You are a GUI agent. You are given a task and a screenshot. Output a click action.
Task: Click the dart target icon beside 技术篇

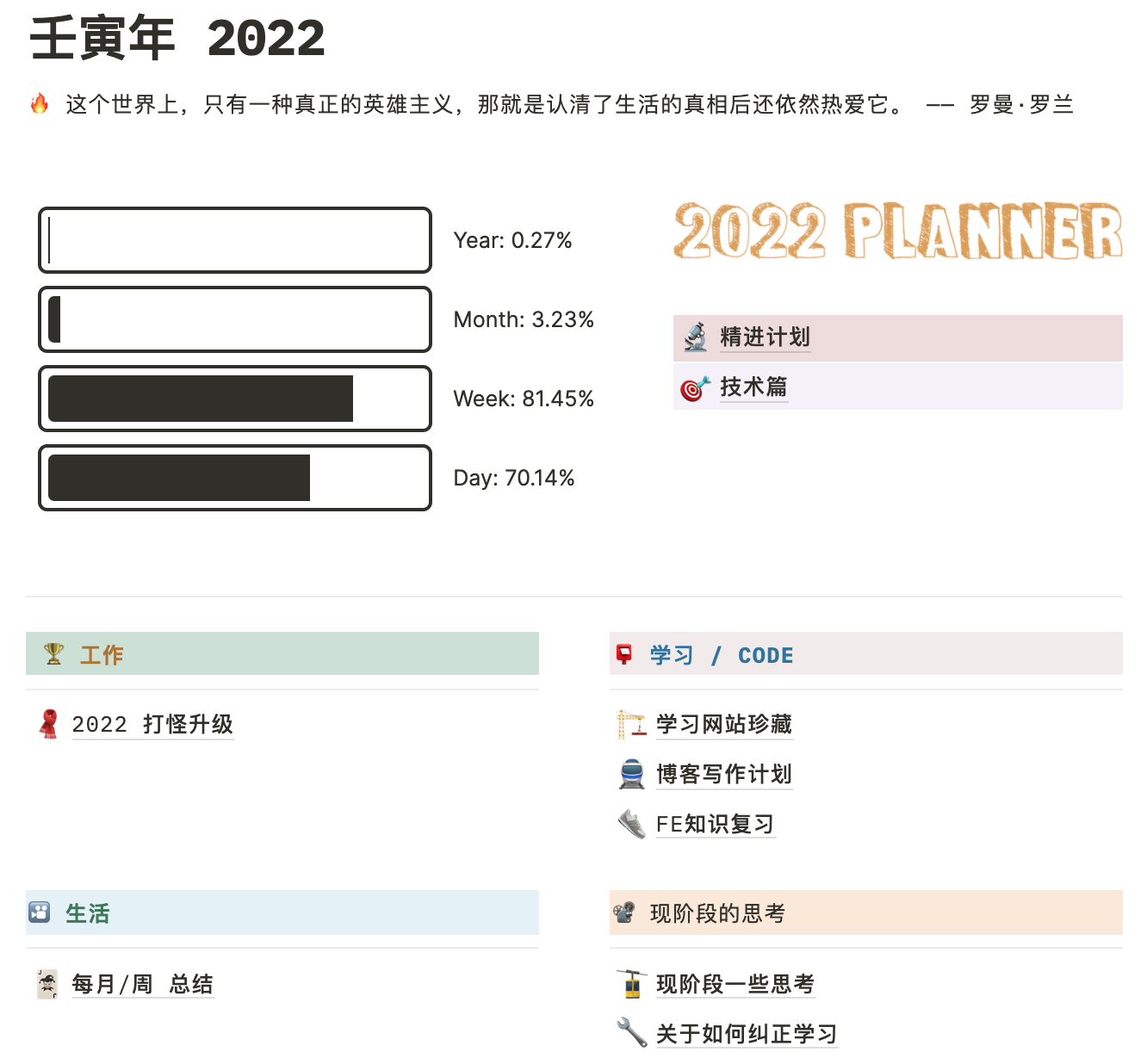click(x=695, y=387)
